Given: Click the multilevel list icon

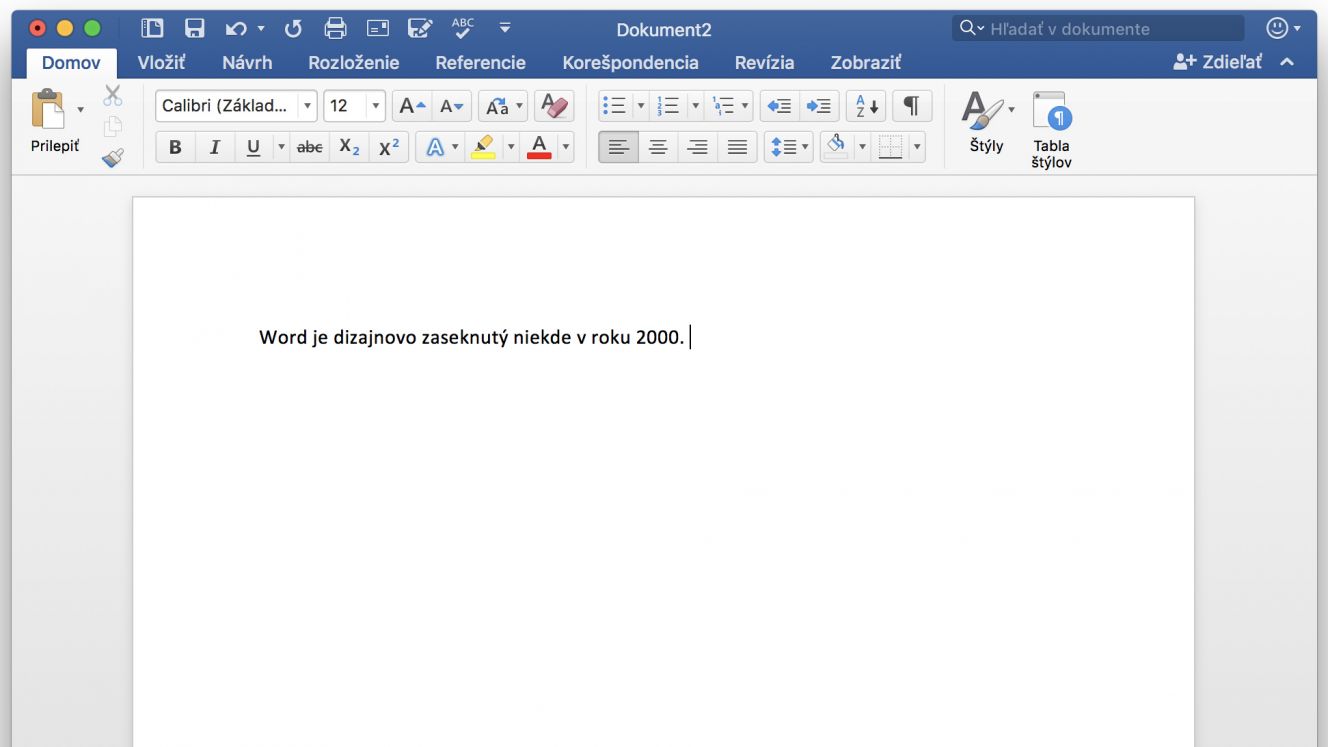Looking at the screenshot, I should (722, 106).
